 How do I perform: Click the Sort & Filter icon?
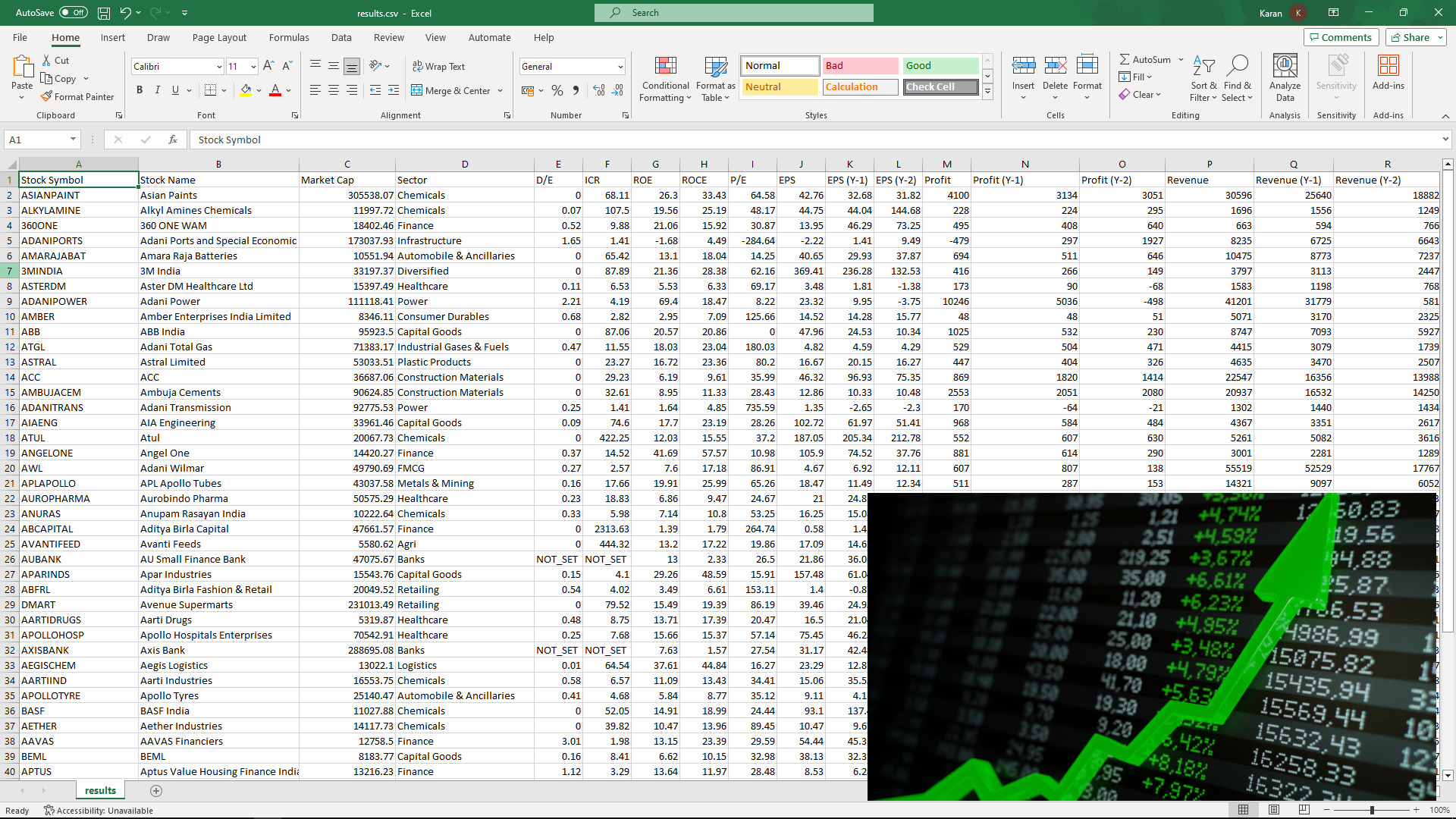1203,66
